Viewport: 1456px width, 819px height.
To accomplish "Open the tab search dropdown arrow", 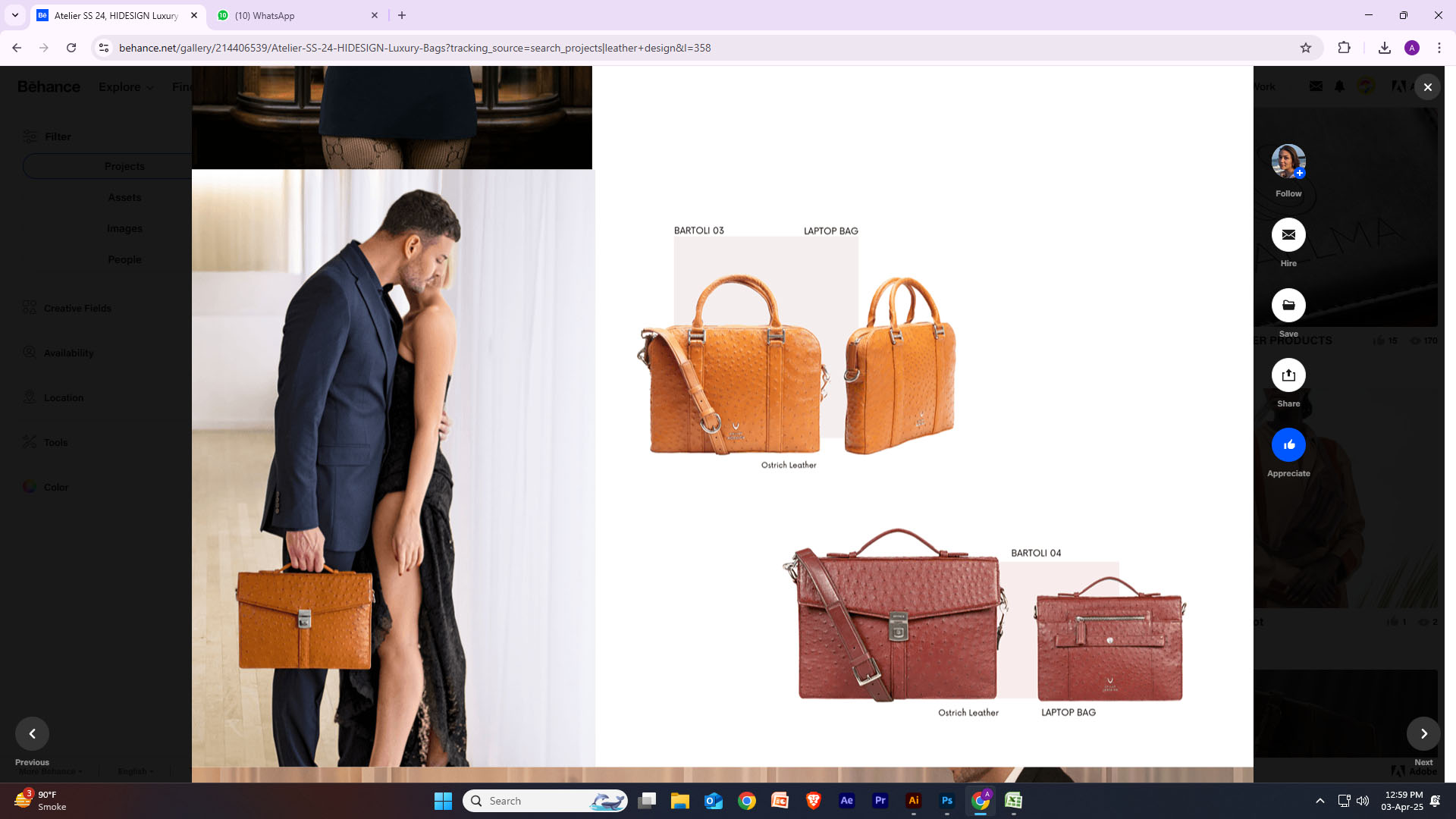I will (x=14, y=15).
